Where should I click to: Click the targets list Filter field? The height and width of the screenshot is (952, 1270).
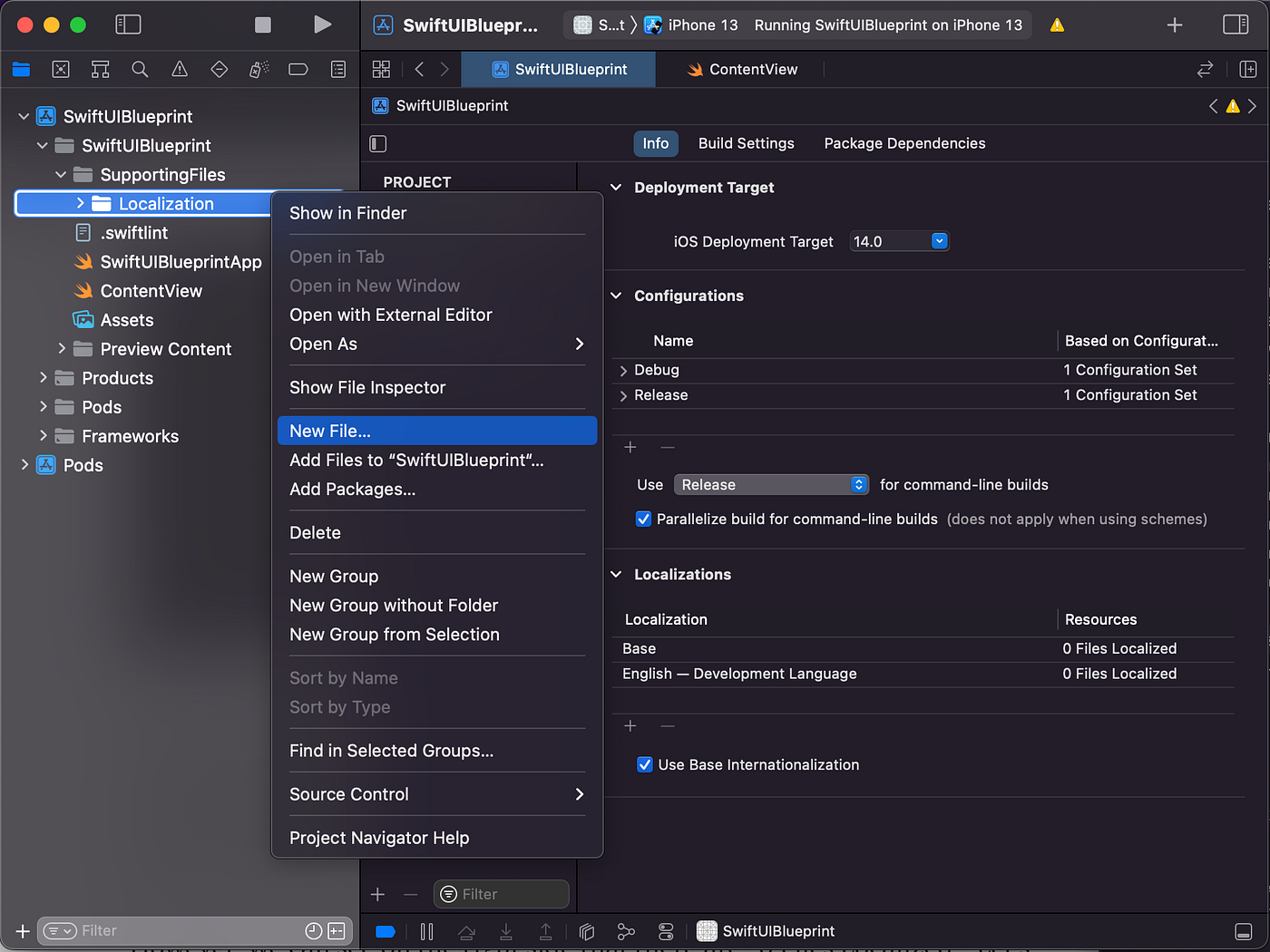click(x=502, y=895)
